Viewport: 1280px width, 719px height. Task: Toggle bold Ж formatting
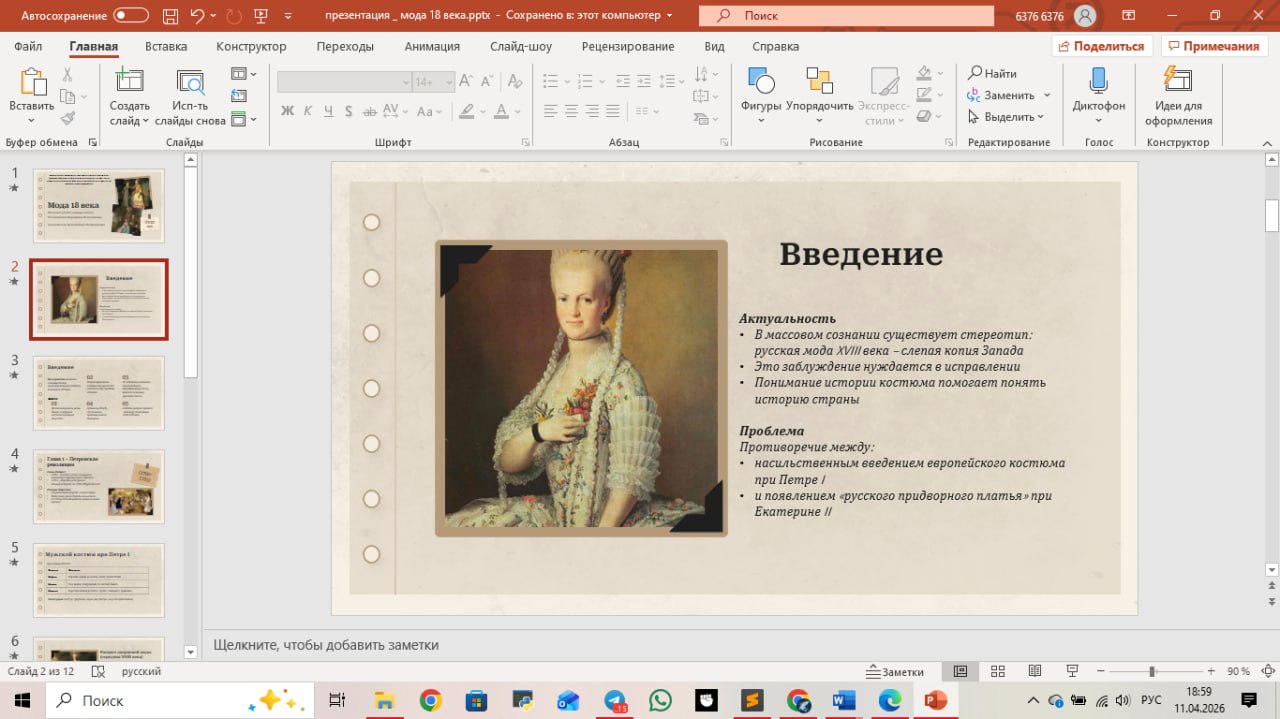(x=287, y=111)
